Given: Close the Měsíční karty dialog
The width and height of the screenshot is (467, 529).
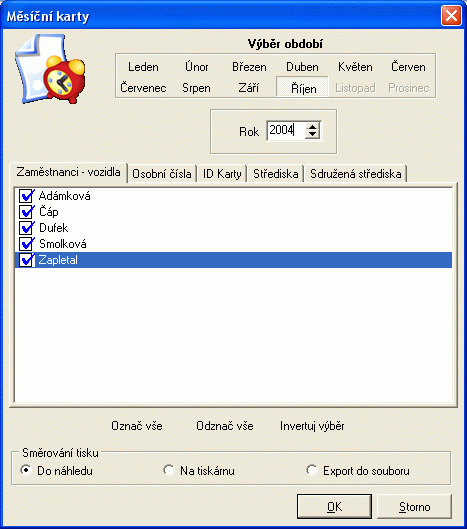Looking at the screenshot, I should pos(451,16).
